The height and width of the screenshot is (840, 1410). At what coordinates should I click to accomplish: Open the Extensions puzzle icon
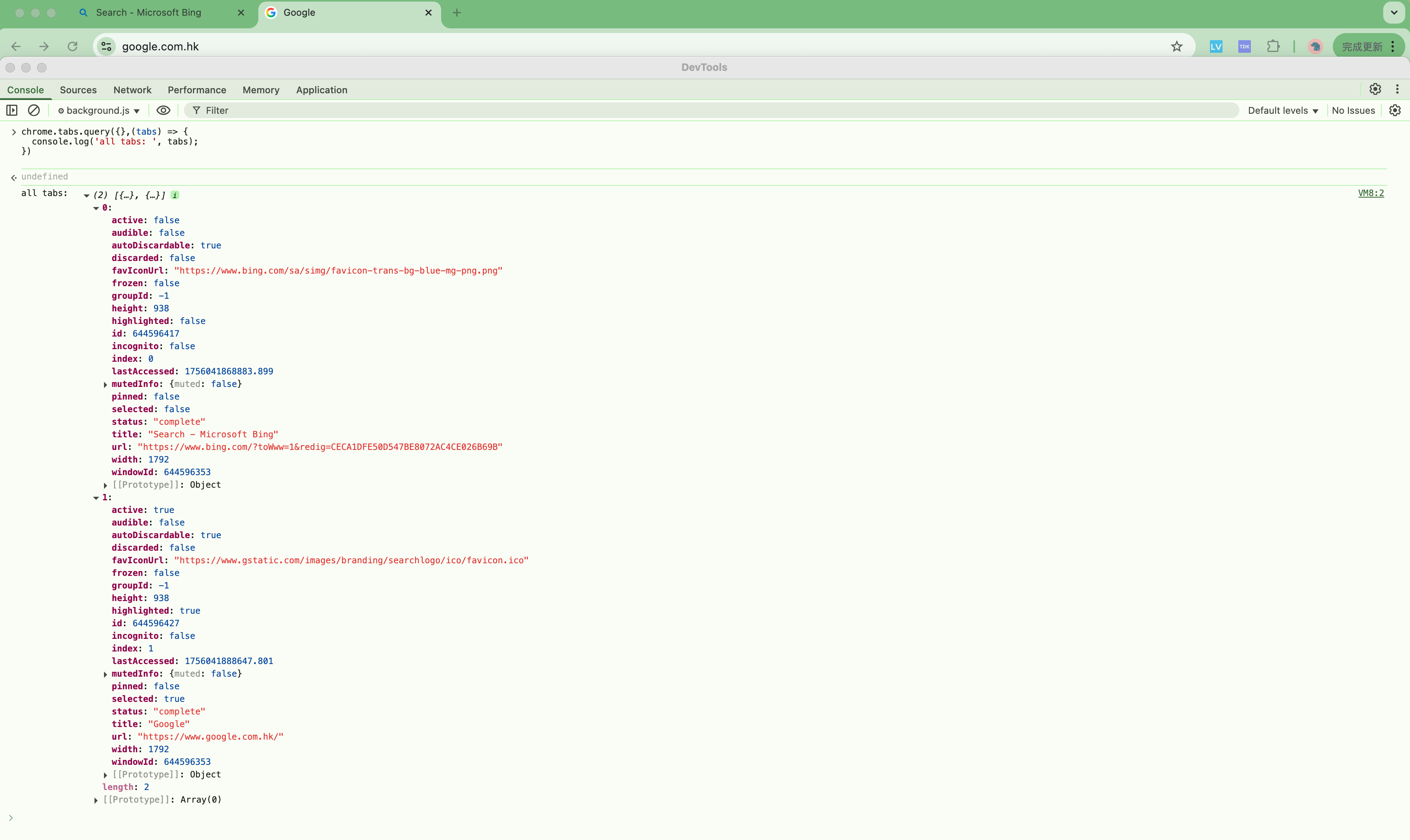pos(1273,46)
